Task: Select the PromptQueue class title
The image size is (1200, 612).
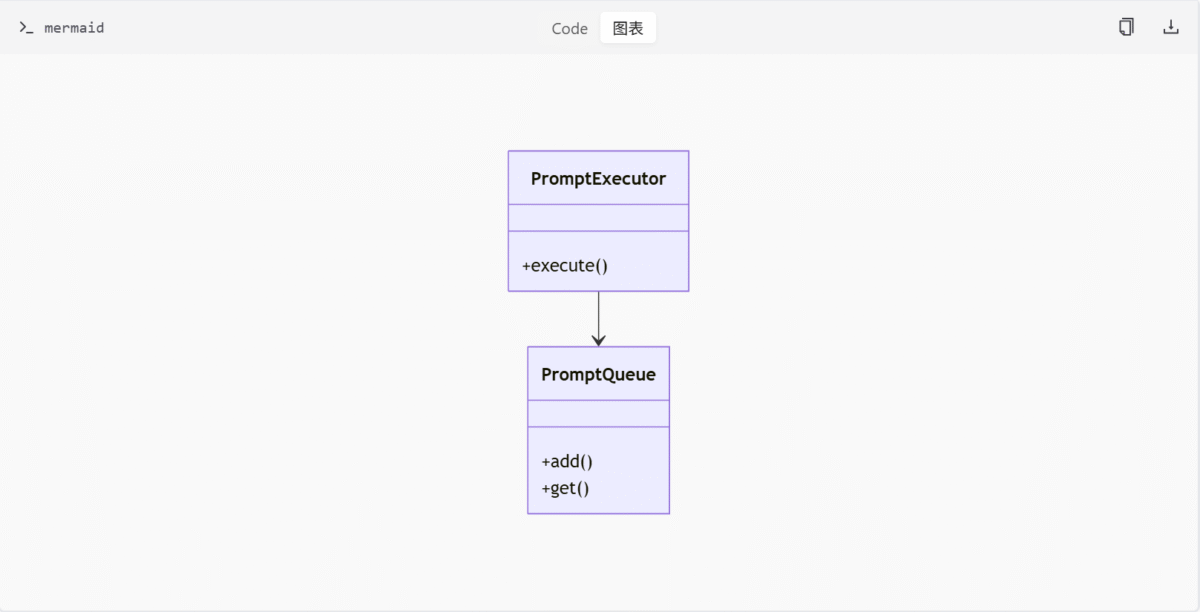Action: pyautogui.click(x=598, y=375)
